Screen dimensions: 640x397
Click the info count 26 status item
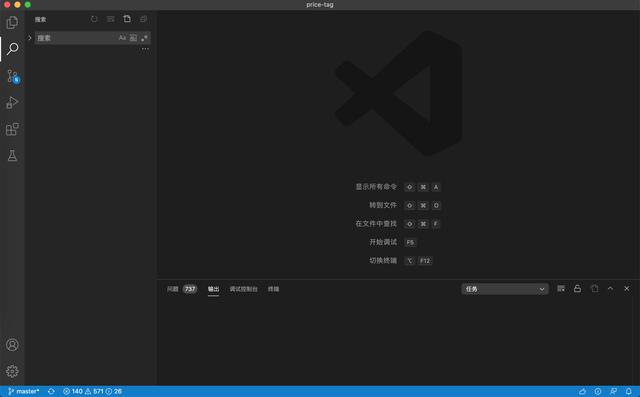[114, 391]
